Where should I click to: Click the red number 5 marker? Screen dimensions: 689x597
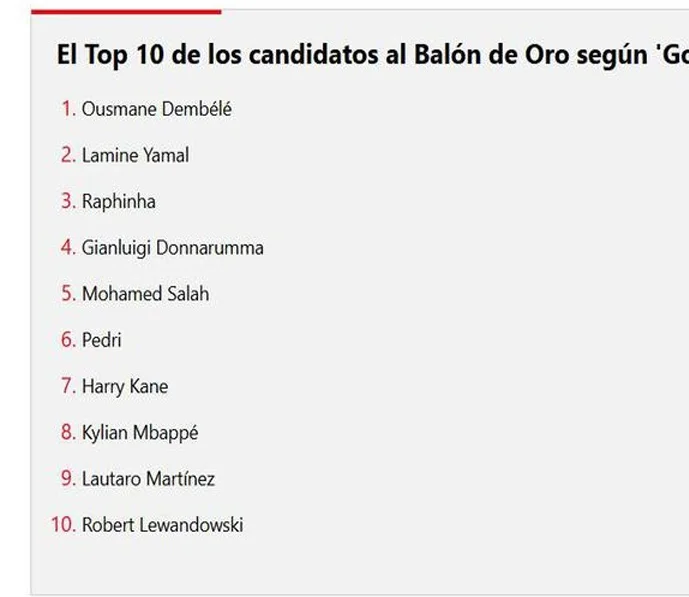[69, 293]
